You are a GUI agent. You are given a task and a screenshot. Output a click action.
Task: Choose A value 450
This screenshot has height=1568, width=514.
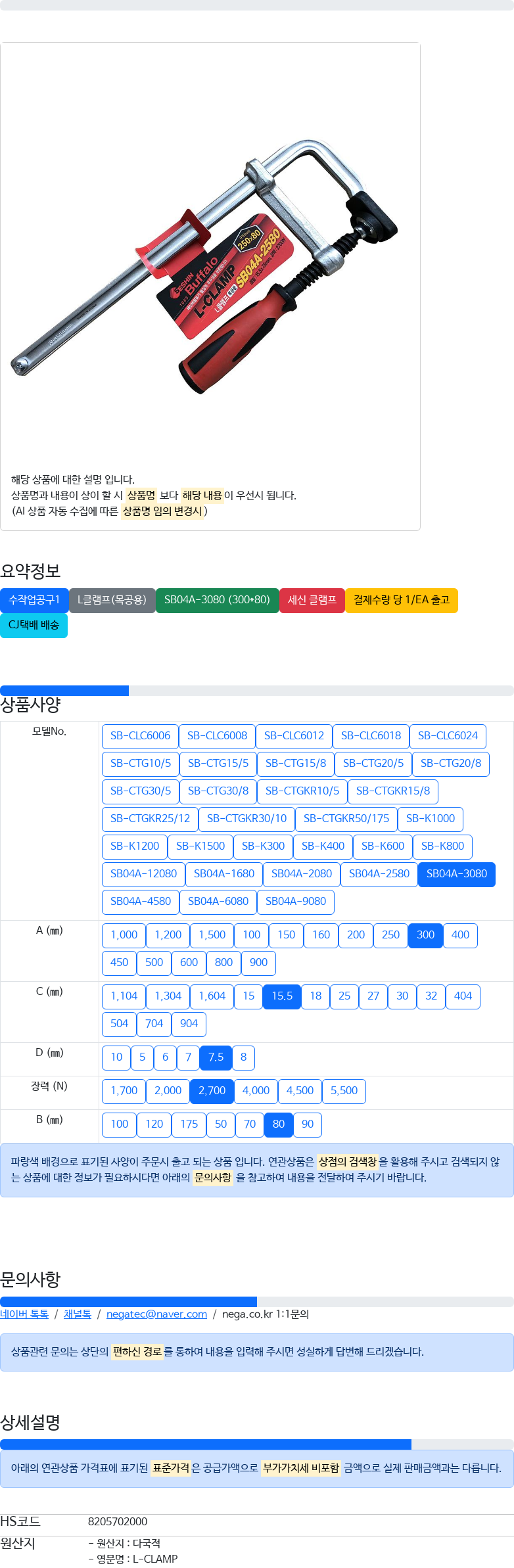tap(119, 963)
